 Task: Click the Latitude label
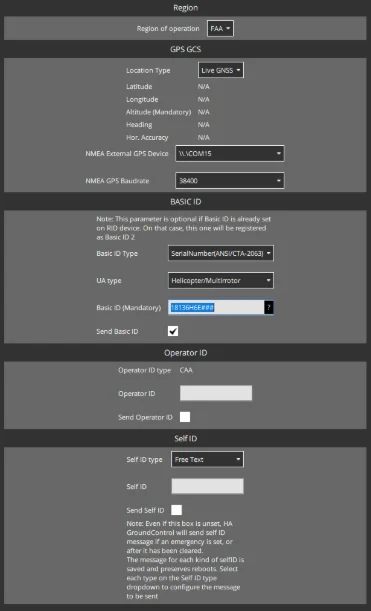pos(139,87)
